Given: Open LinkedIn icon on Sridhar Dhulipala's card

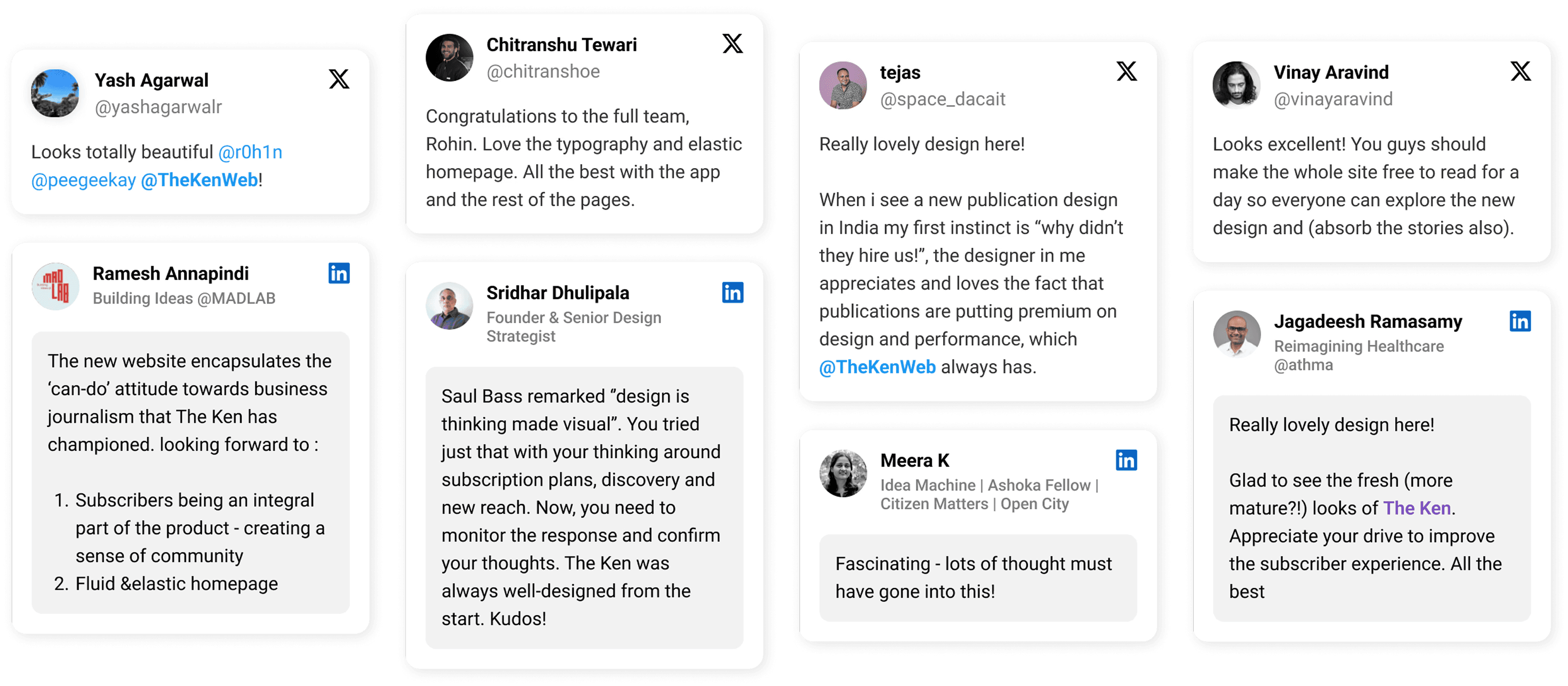Looking at the screenshot, I should pyautogui.click(x=732, y=293).
